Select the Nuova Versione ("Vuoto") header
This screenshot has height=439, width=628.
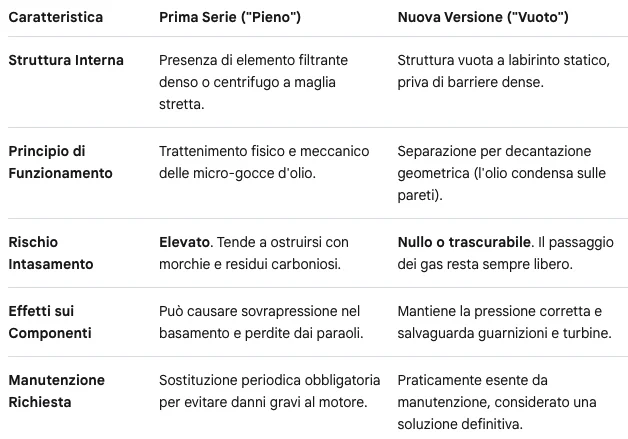[x=483, y=17]
